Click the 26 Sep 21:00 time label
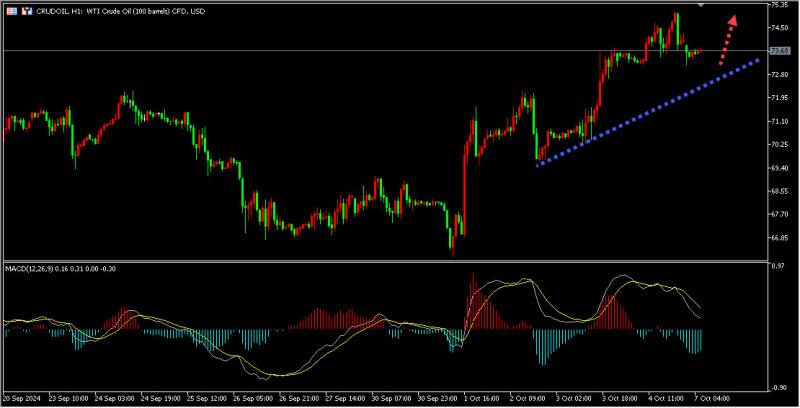Image resolution: width=800 pixels, height=408 pixels. tap(298, 398)
